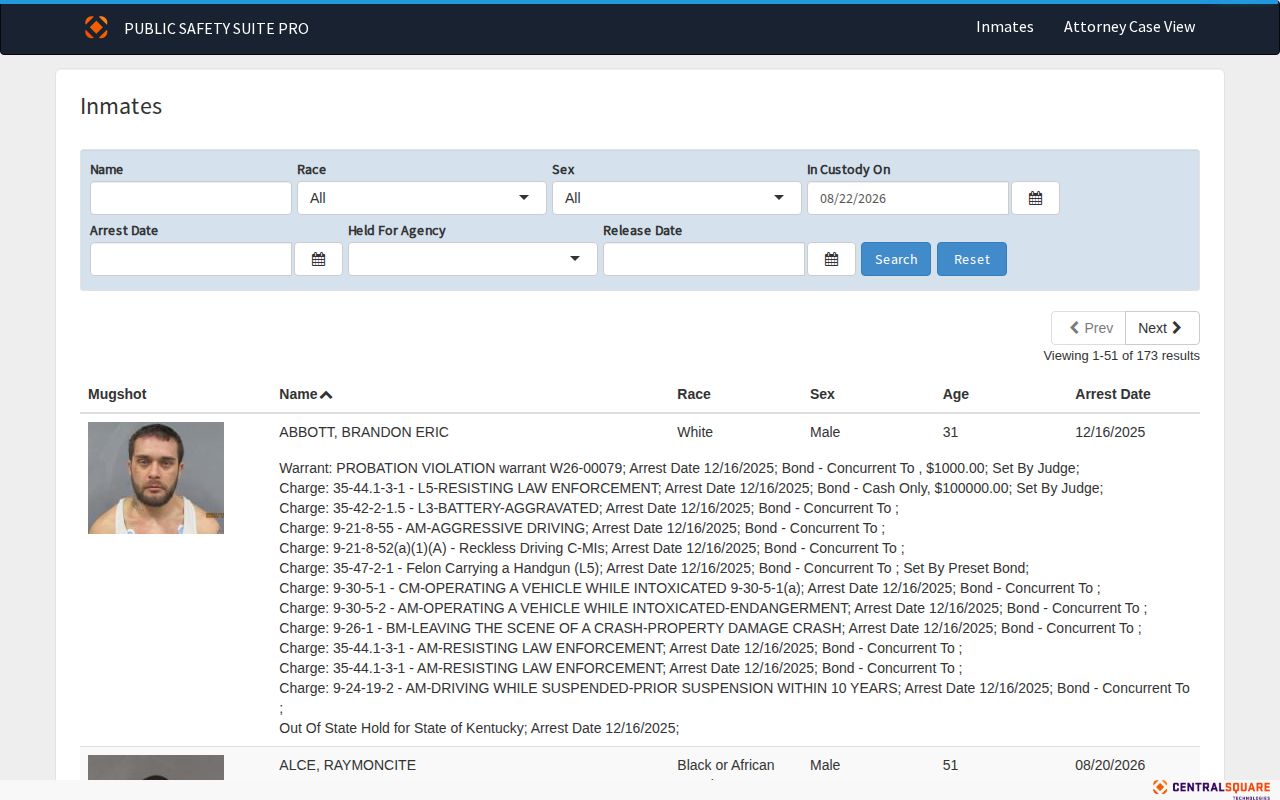Click the Age column header
1280x800 pixels.
click(x=956, y=394)
